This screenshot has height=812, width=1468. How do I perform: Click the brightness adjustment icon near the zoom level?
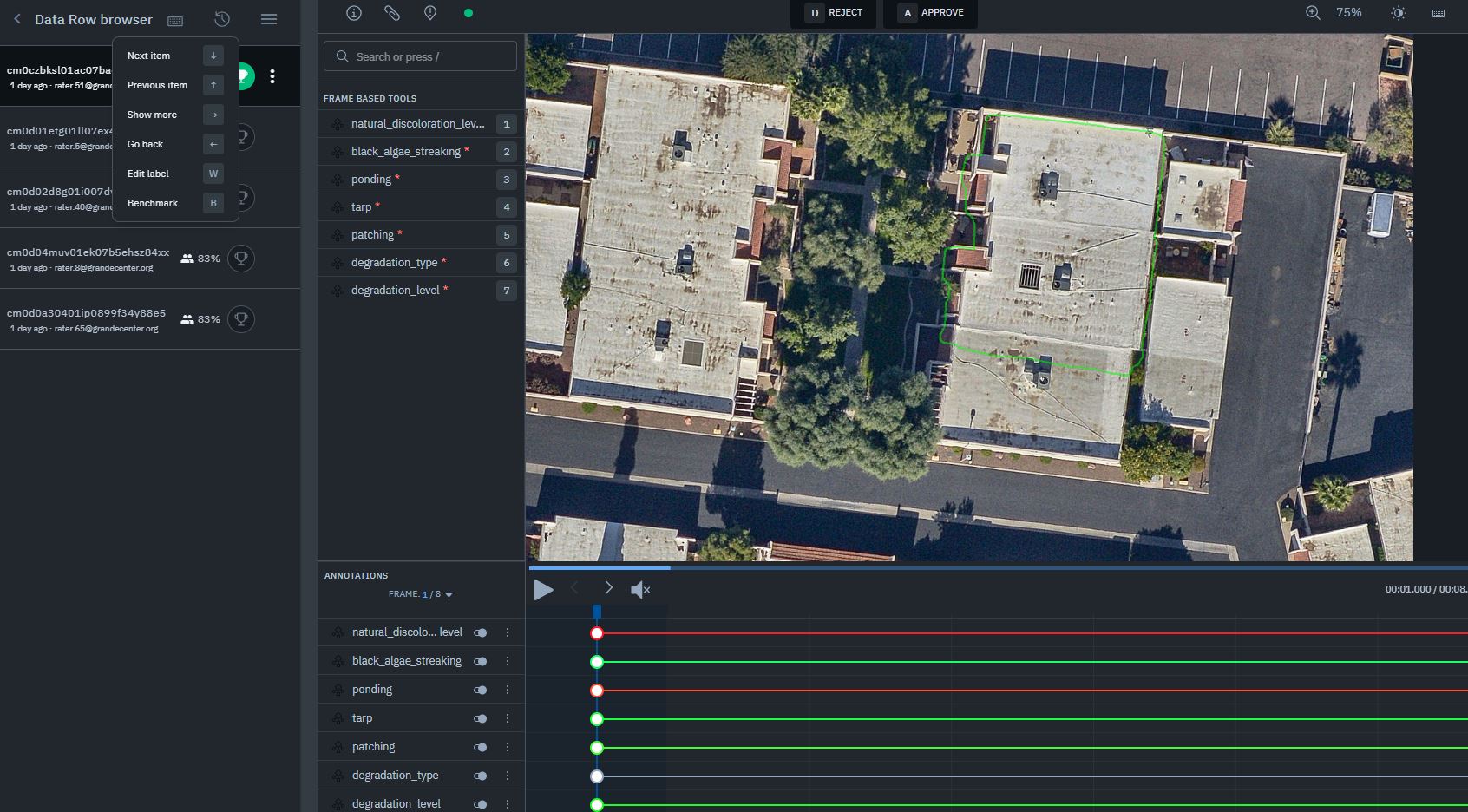(x=1399, y=13)
